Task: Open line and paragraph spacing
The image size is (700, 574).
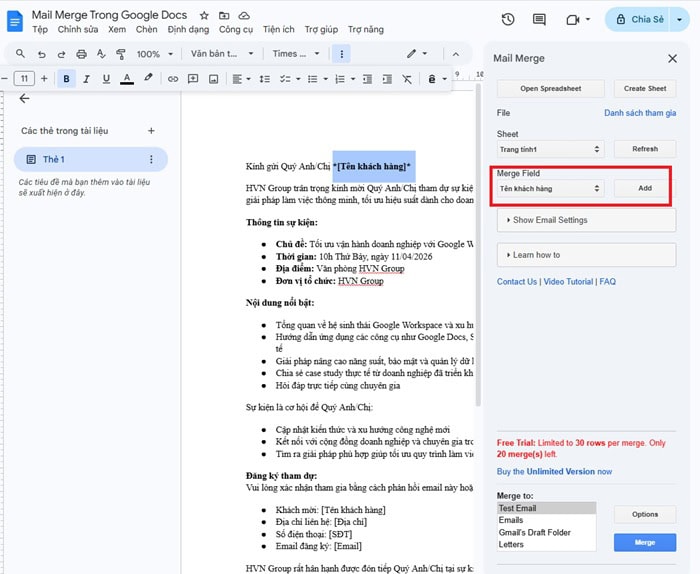Action: tap(265, 79)
